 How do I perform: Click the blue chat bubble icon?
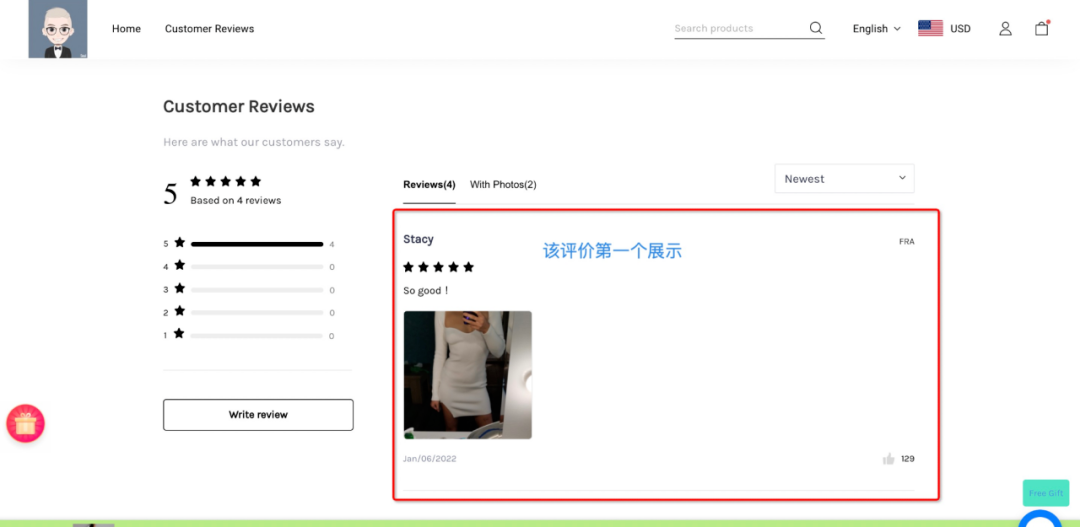tap(1039, 520)
